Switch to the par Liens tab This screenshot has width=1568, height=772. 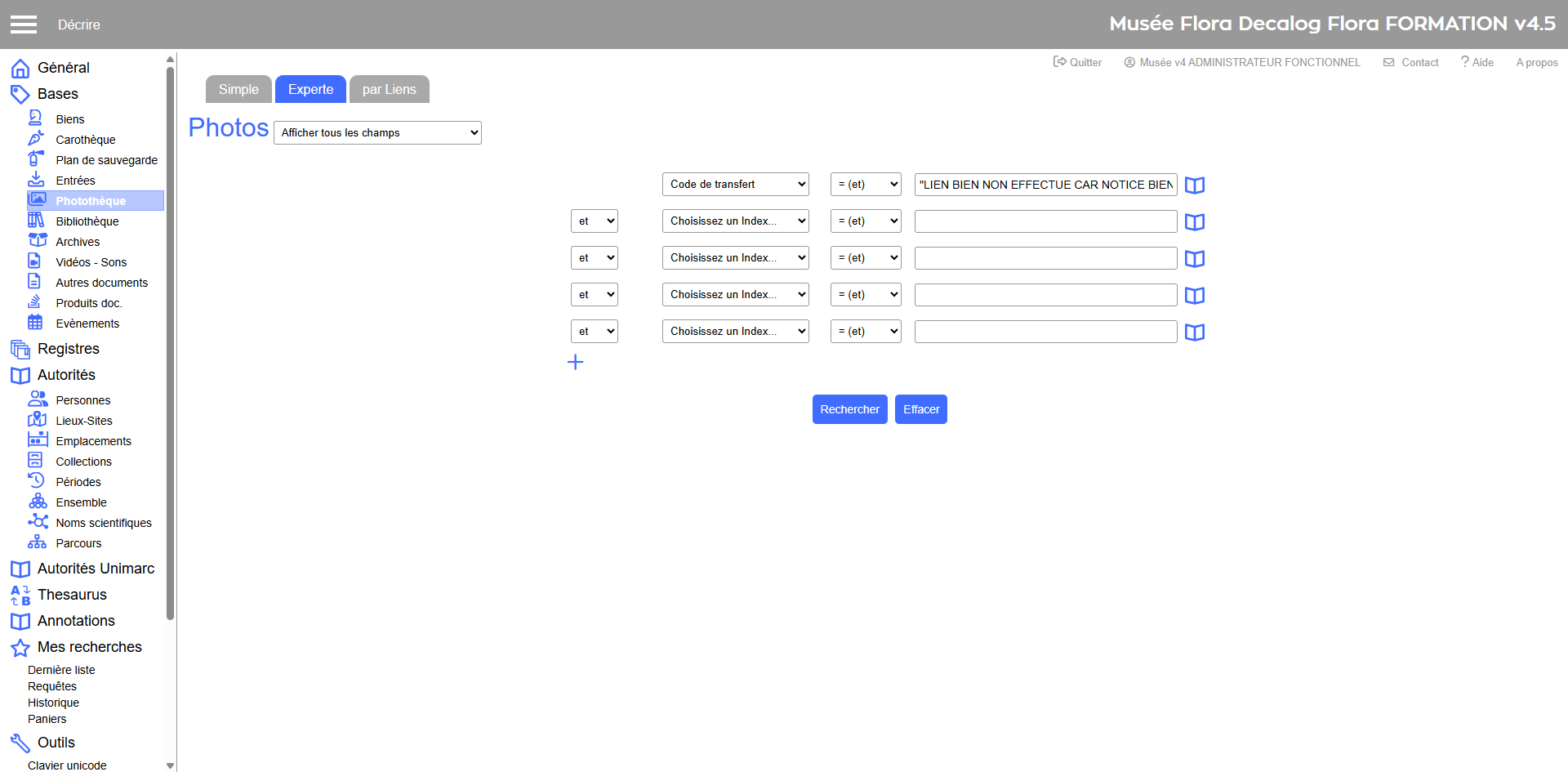pos(389,90)
